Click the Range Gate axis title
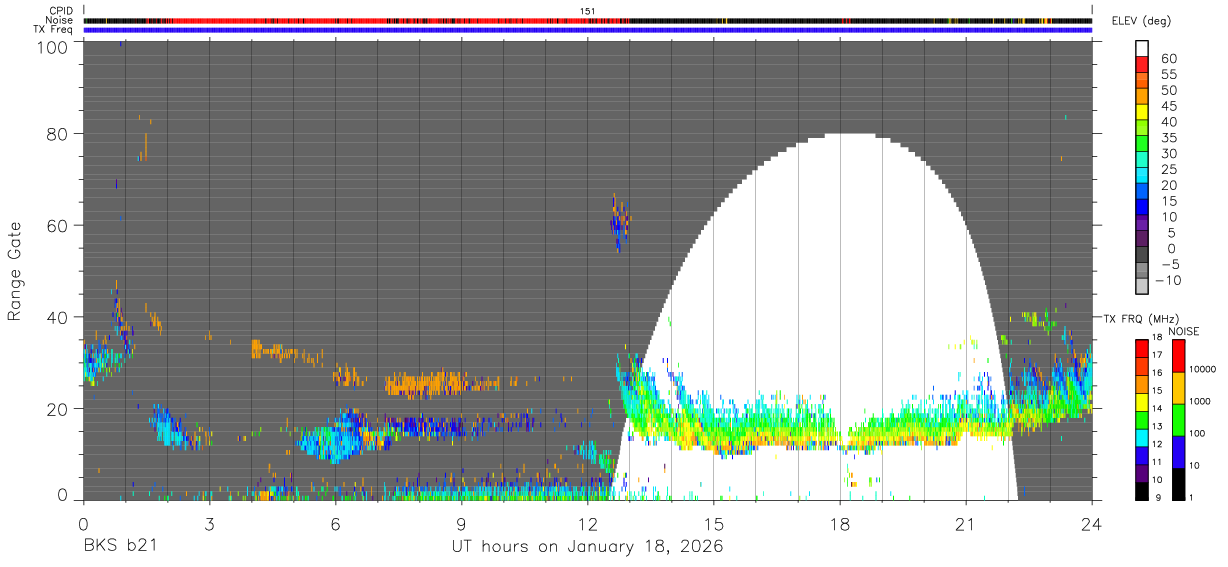1228x567 pixels. click(x=15, y=272)
